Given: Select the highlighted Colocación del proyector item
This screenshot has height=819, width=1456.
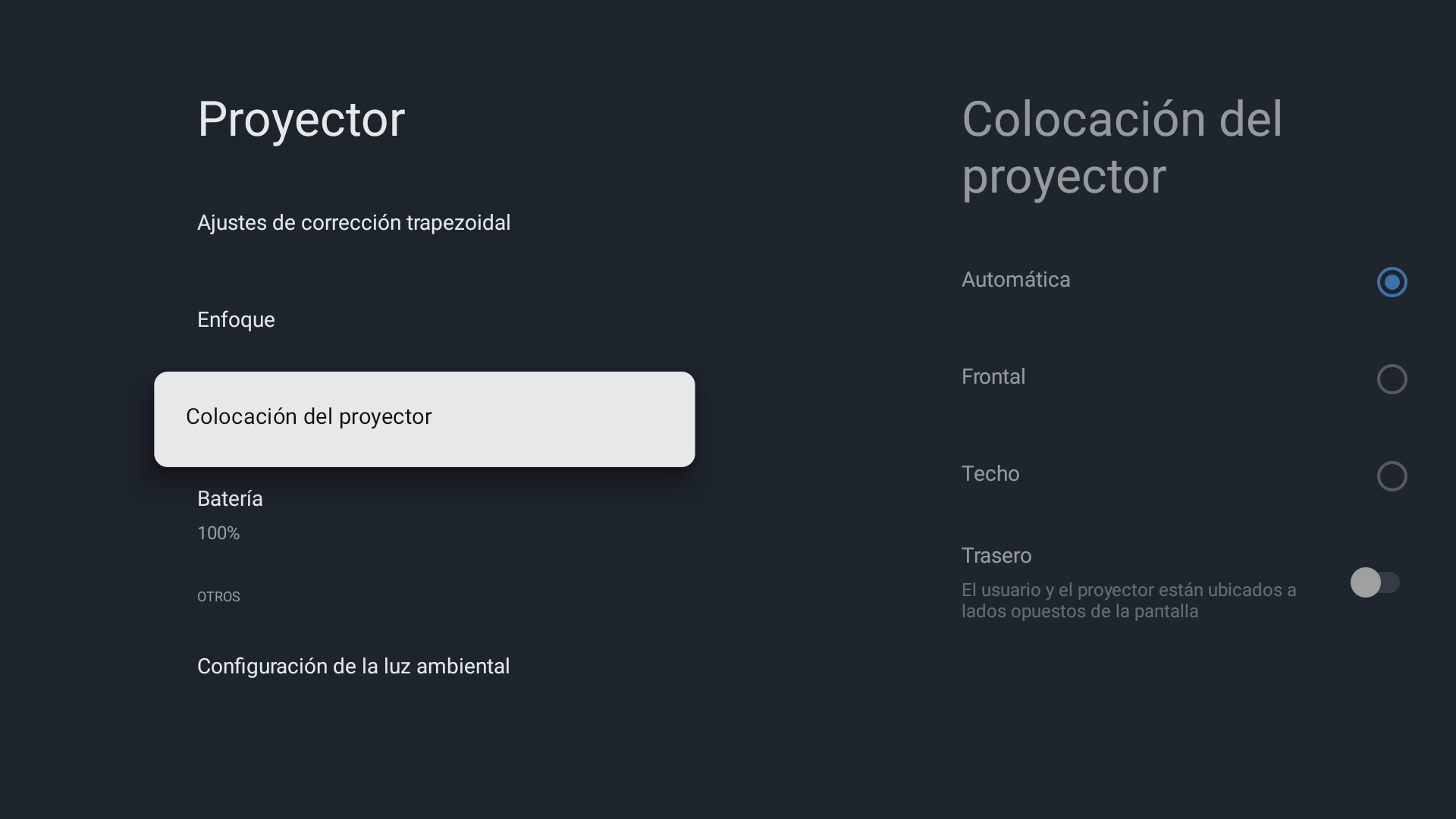Looking at the screenshot, I should [x=424, y=419].
